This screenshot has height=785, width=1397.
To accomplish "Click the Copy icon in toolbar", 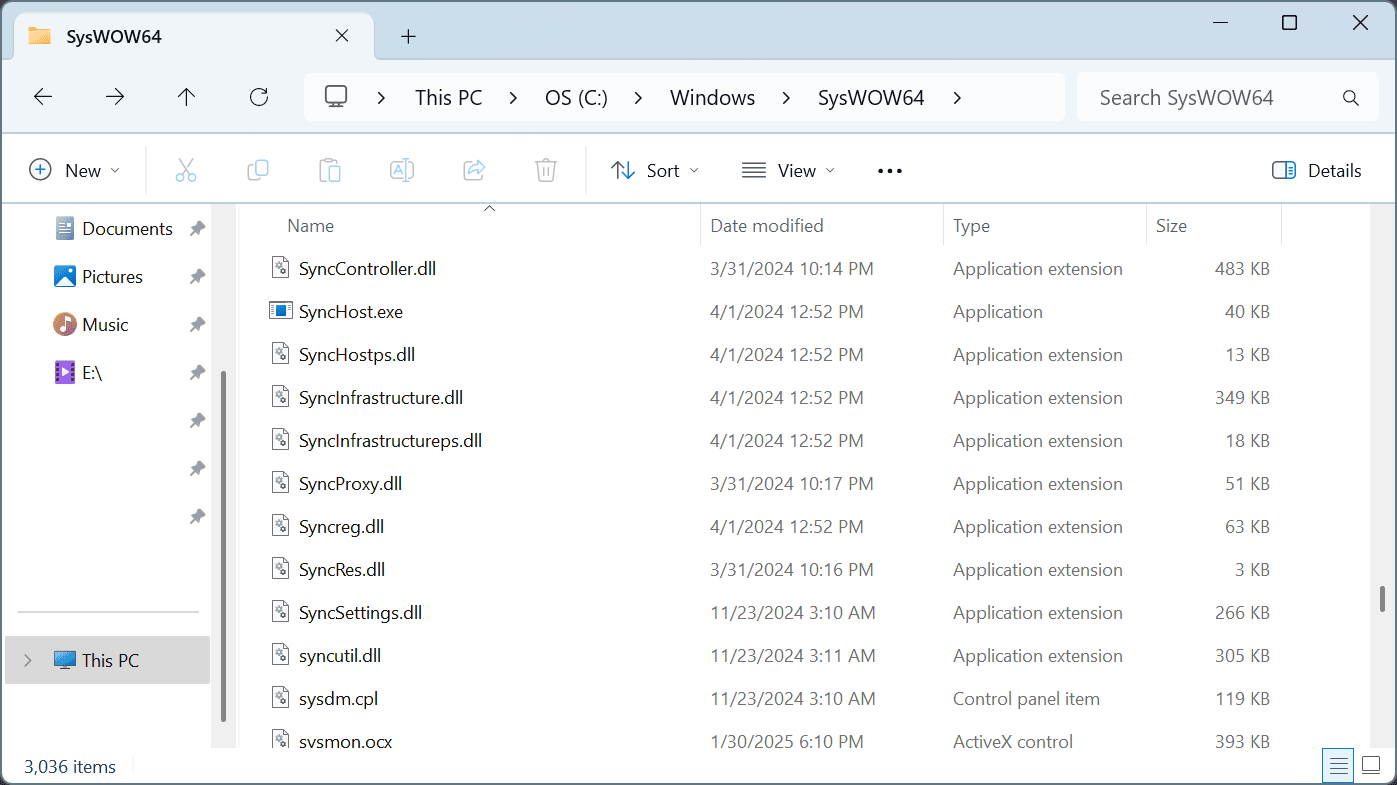I will (x=258, y=170).
